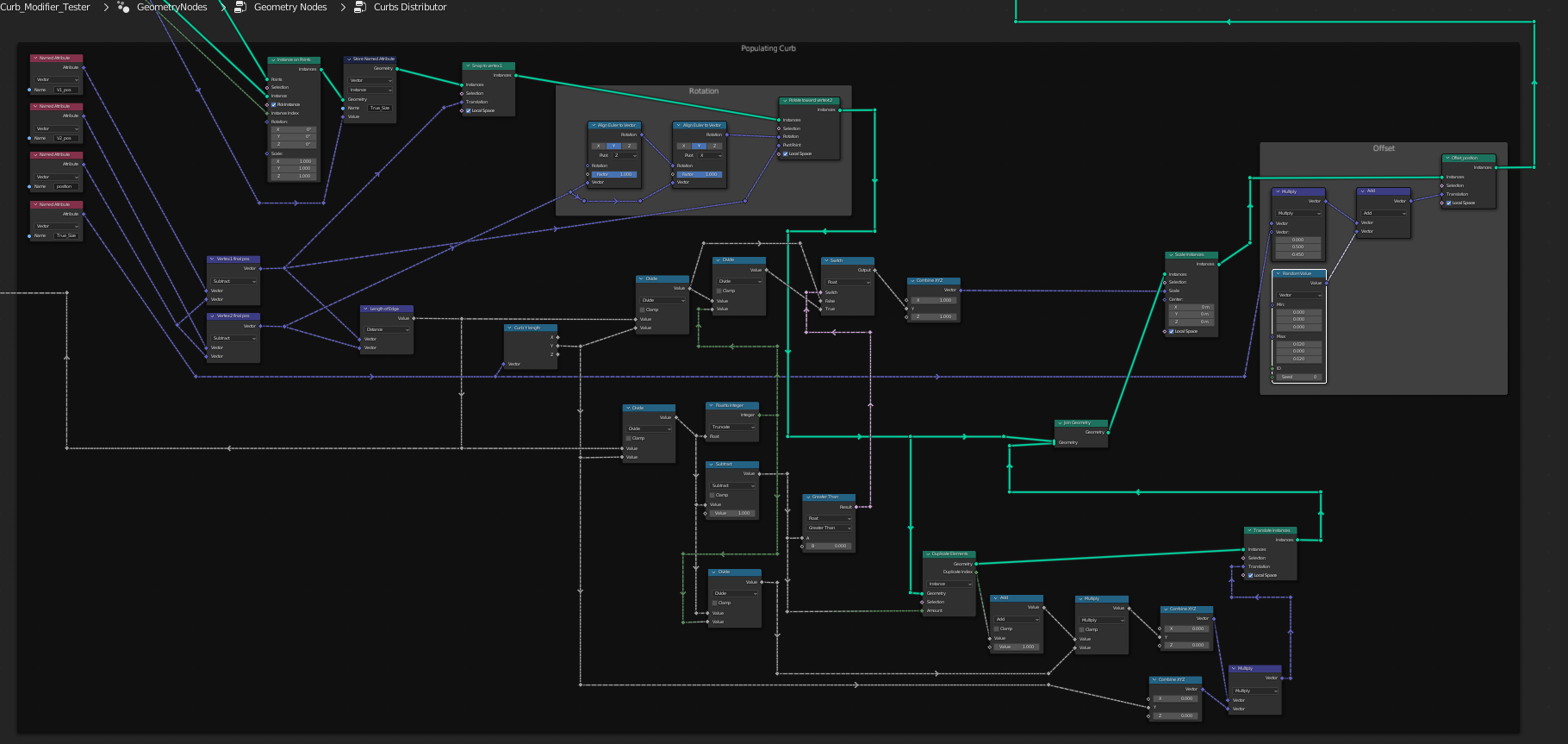Click the Result socket on Greater Than node
The image size is (1568, 744).
tap(855, 507)
